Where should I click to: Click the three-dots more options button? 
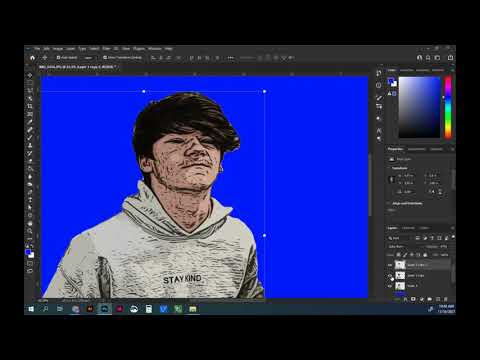click(231, 58)
